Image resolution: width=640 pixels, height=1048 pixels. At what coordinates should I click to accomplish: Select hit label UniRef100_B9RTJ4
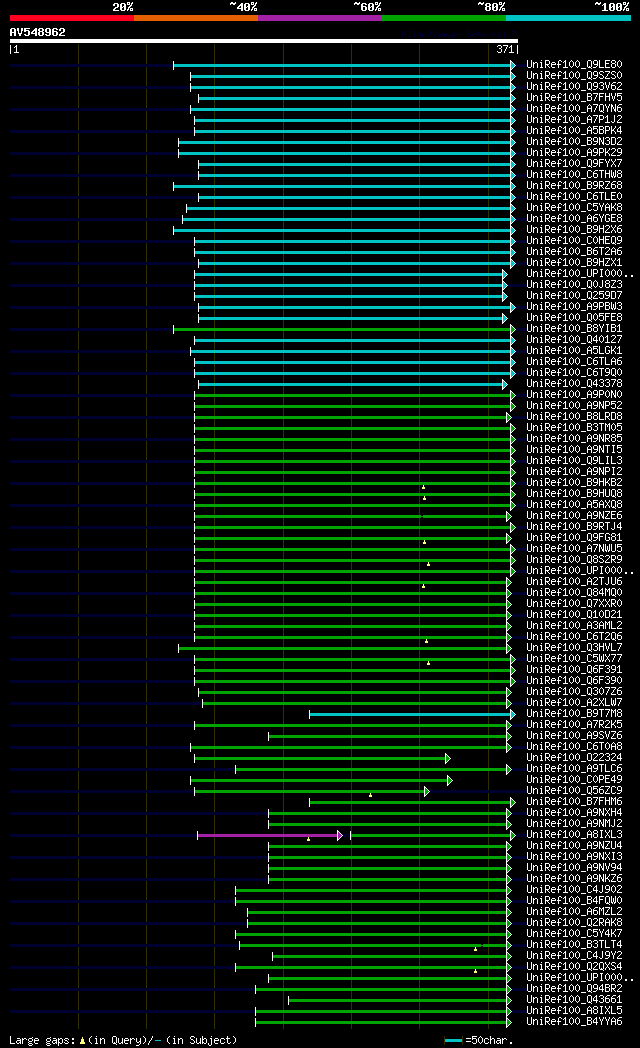pos(574,527)
